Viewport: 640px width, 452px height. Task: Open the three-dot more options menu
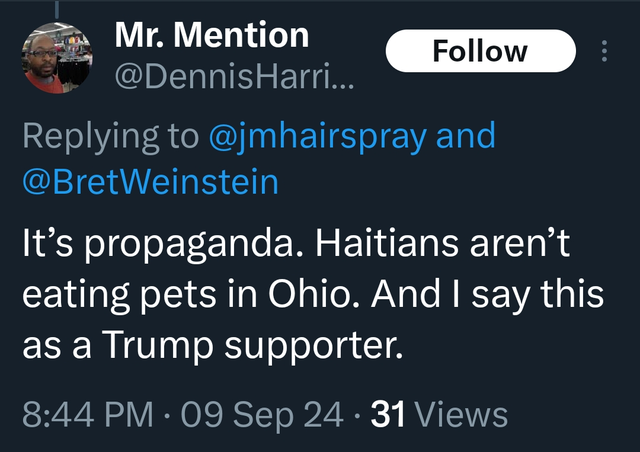pos(603,51)
